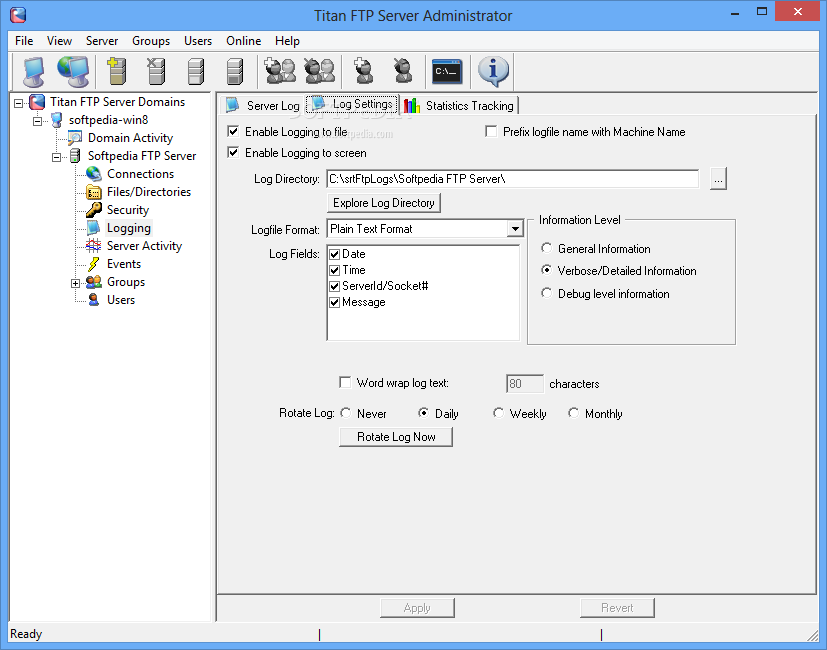Expand the Groups tree node
Viewport: 827px width, 650px height.
click(75, 283)
